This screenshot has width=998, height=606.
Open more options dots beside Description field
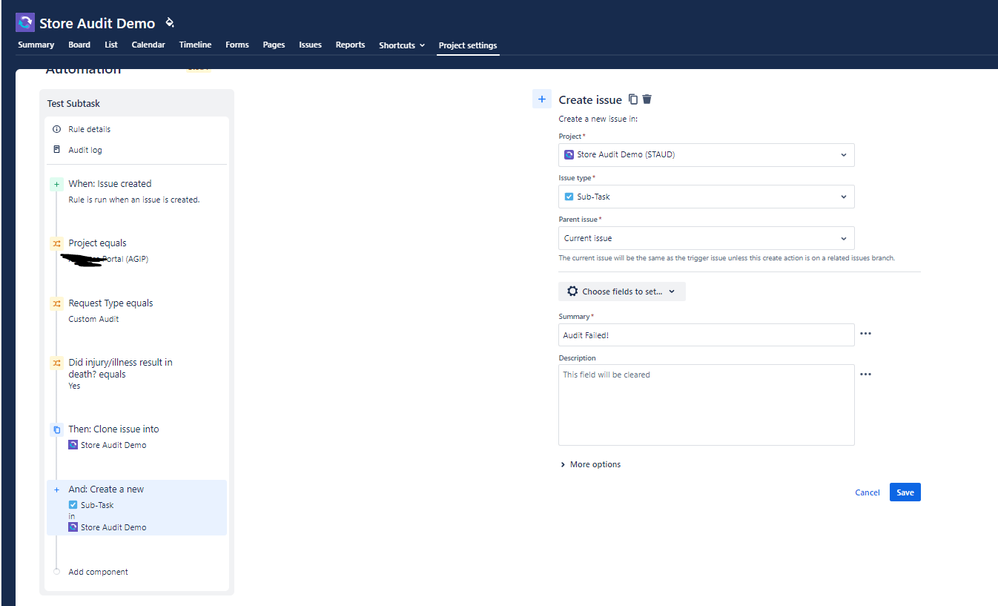[x=866, y=374]
